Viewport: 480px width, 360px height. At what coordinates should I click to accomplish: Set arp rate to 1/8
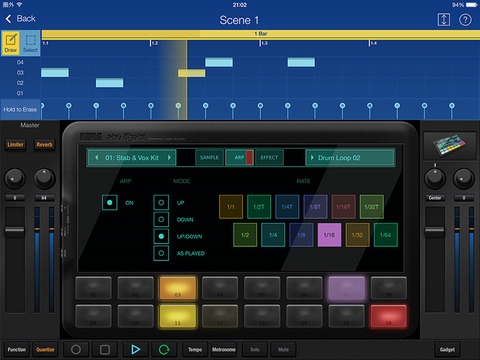pyautogui.click(x=301, y=235)
